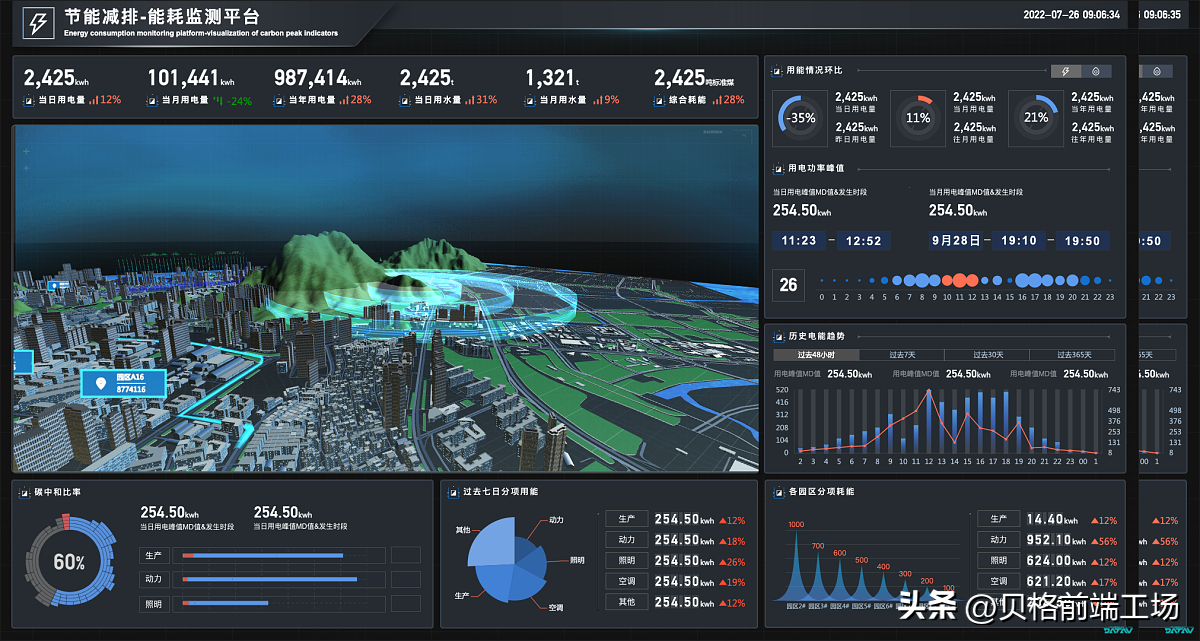Click the 952.10 kwh value

pos(1054,540)
